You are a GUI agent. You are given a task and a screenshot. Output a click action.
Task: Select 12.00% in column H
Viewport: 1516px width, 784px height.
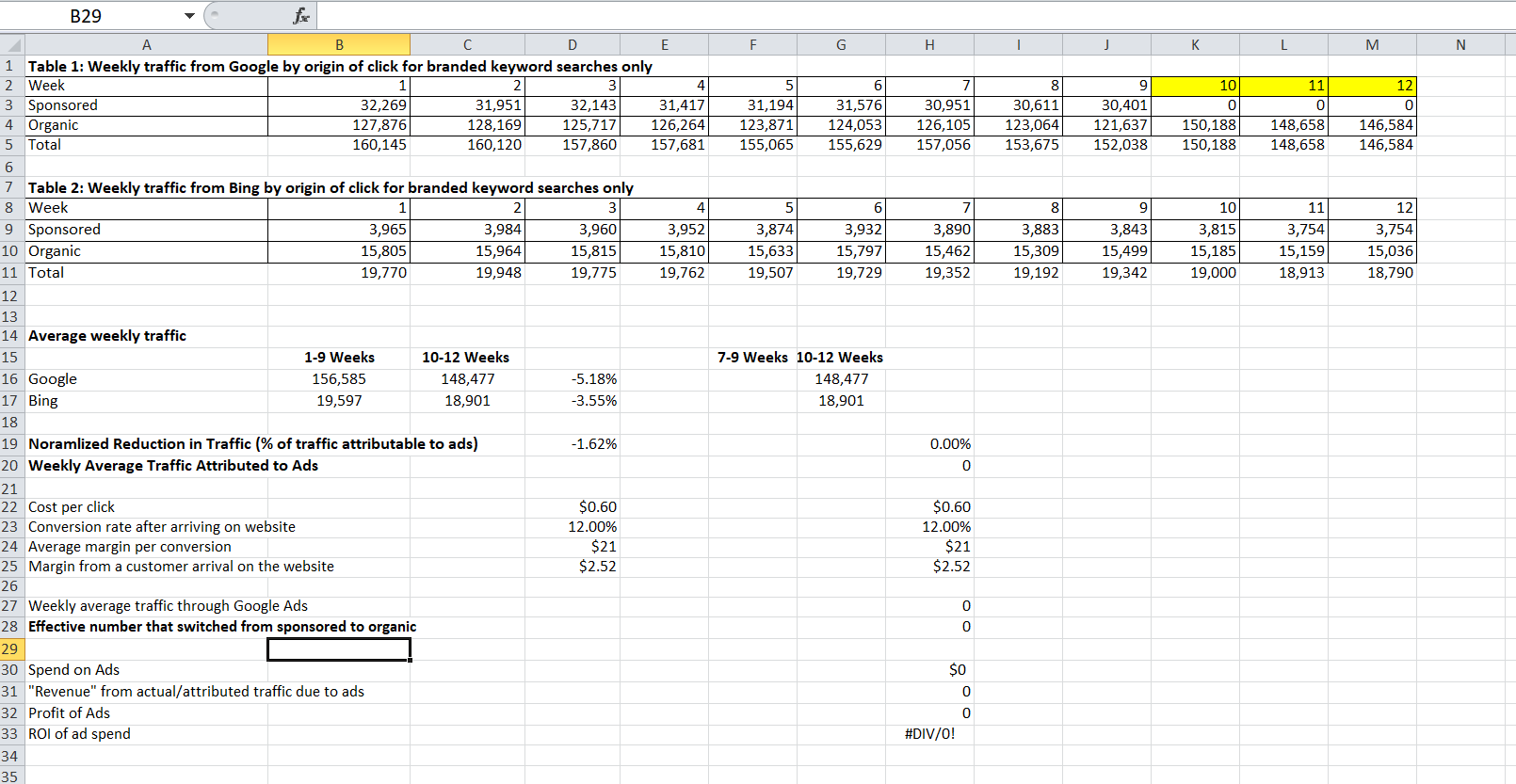coord(929,527)
